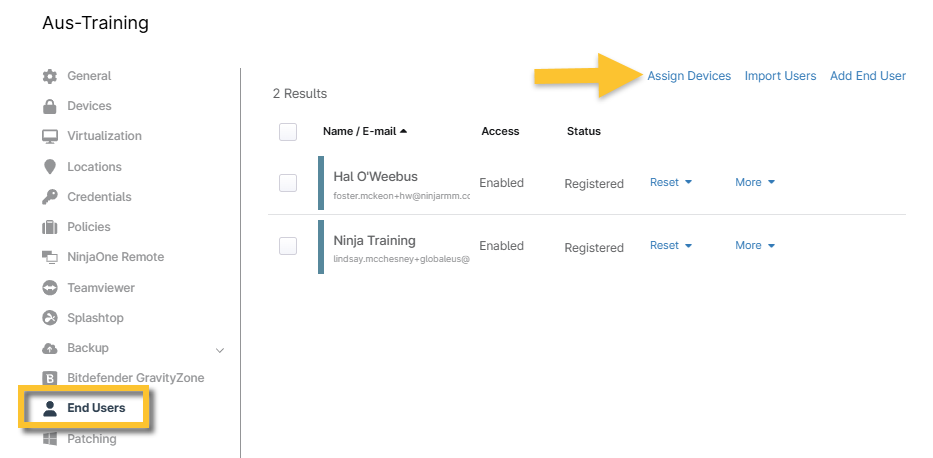Click the Policies clipboard icon
Image resolution: width=933 pixels, height=458 pixels.
[49, 227]
